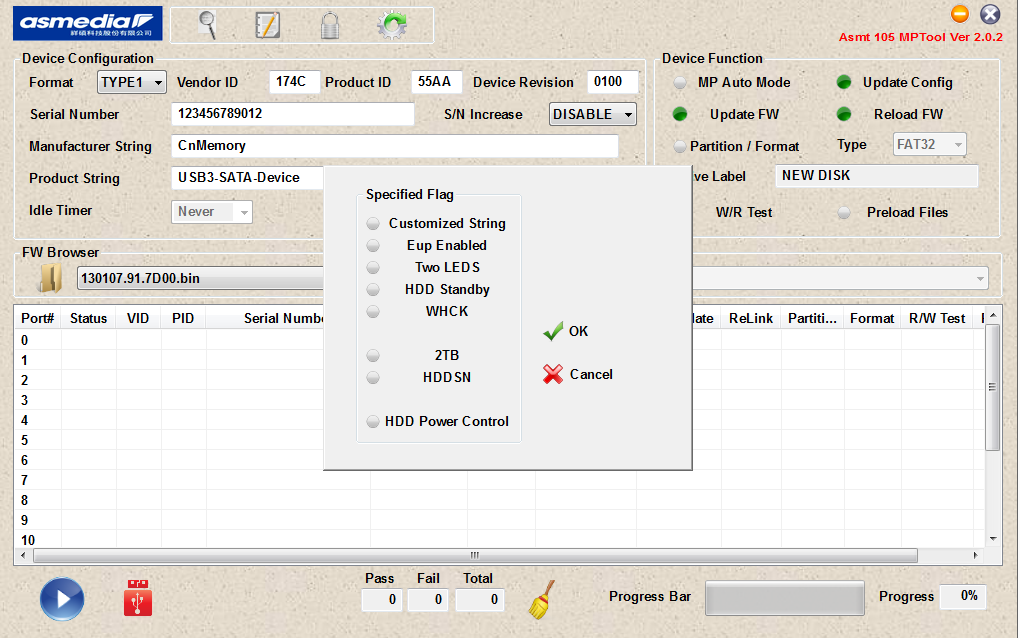Confirm with the green check OK button
Viewport: 1020px width, 638px height.
pyautogui.click(x=565, y=331)
